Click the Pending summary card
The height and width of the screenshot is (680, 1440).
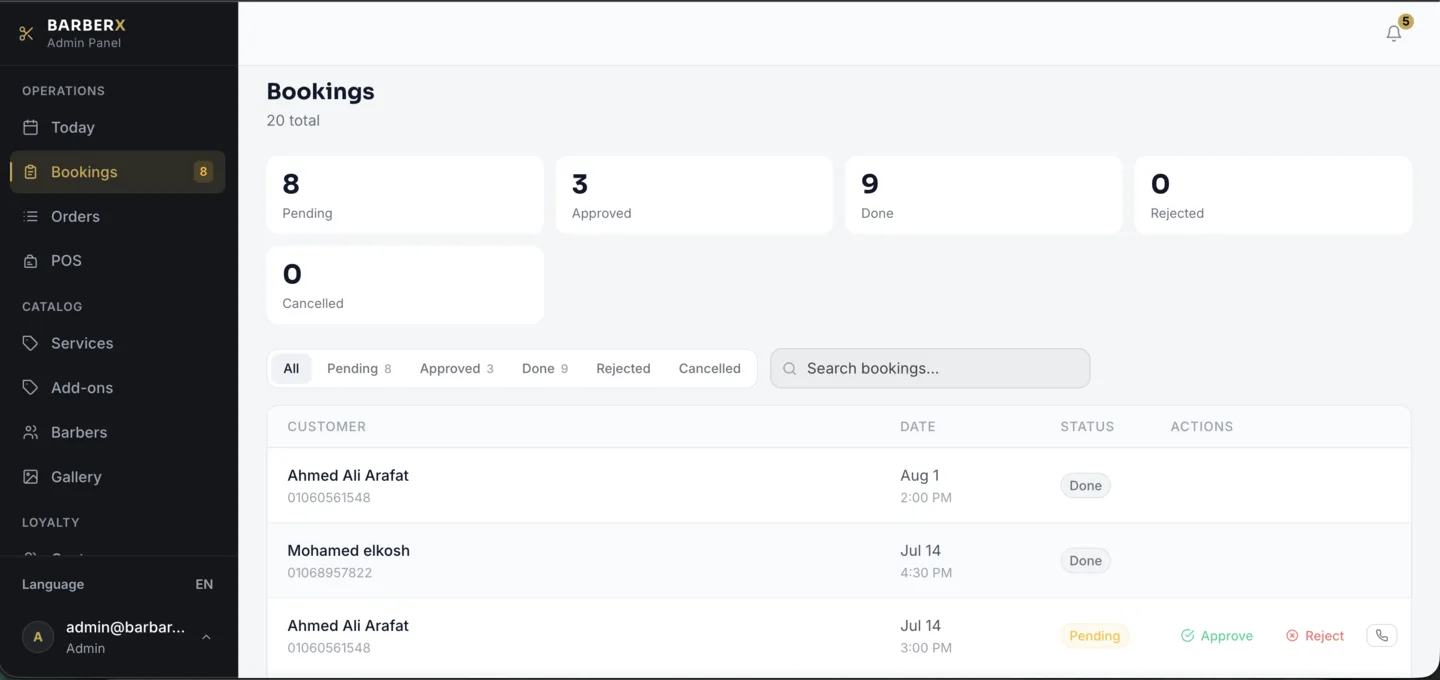pyautogui.click(x=405, y=195)
